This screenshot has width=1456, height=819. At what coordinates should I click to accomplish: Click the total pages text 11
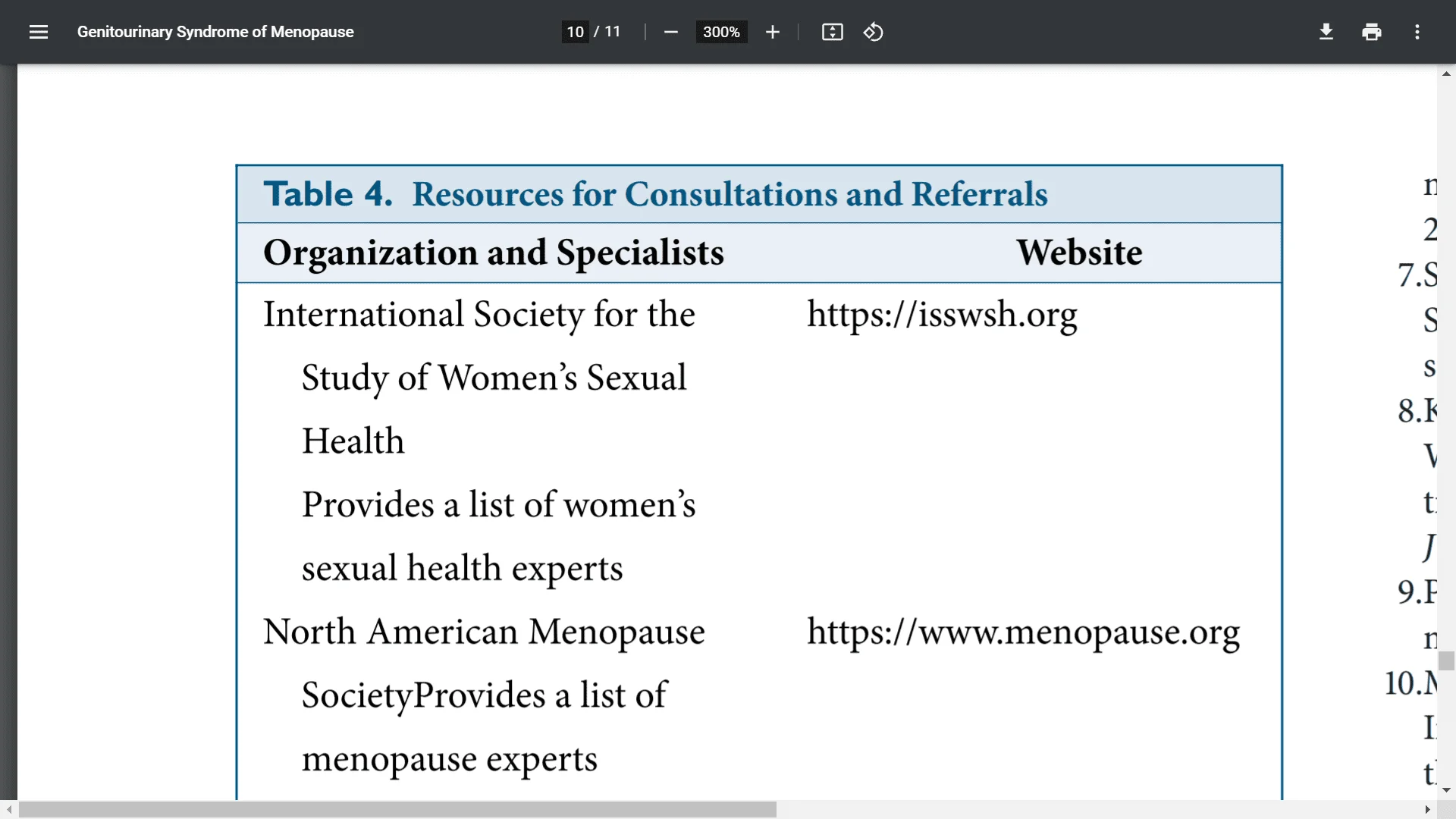[x=612, y=32]
